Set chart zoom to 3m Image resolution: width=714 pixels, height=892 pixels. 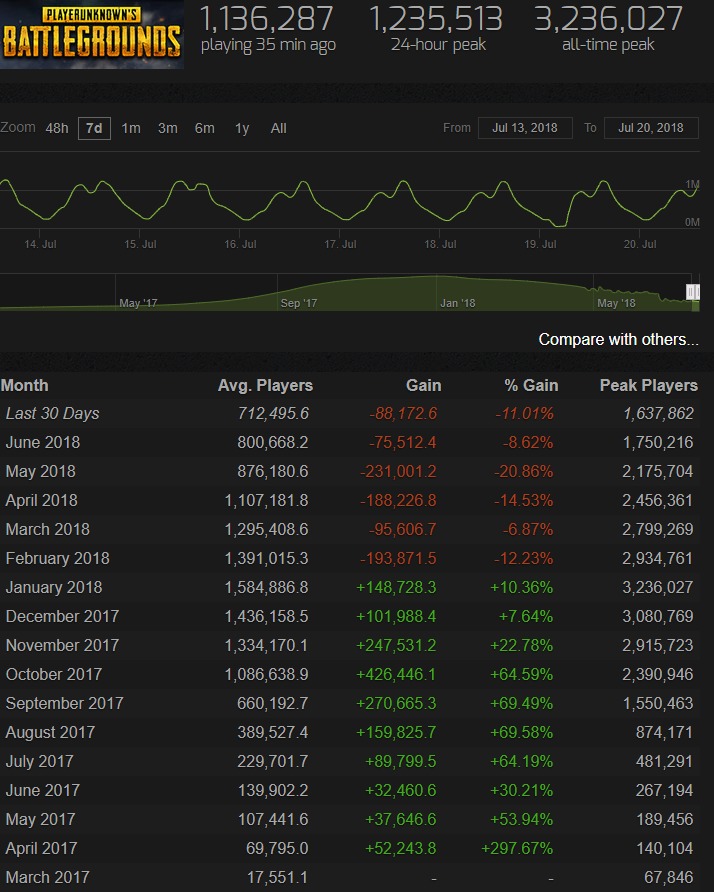pyautogui.click(x=168, y=128)
